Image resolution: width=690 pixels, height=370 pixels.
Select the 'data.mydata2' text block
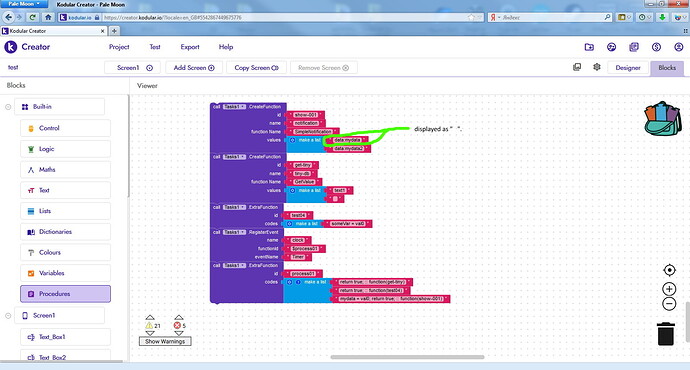click(349, 148)
